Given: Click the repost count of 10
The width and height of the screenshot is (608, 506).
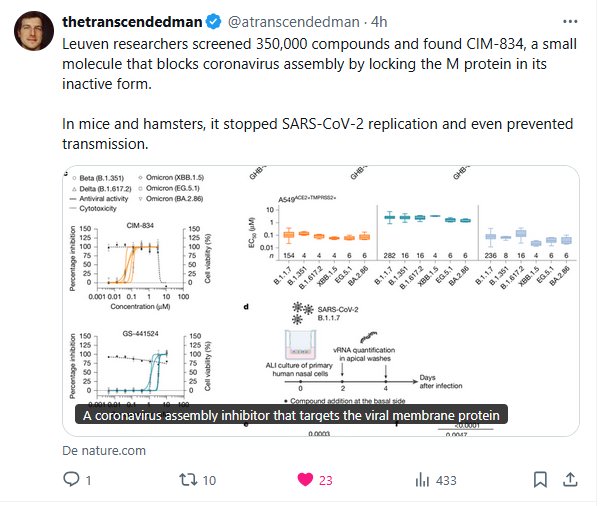Looking at the screenshot, I should (209, 481).
